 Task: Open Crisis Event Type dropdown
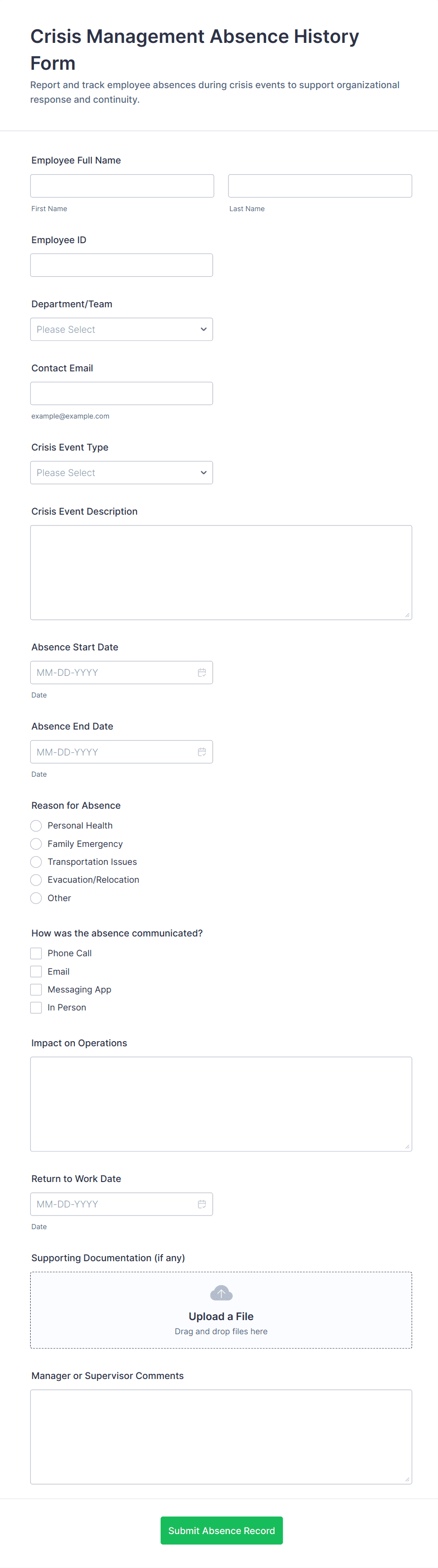(122, 472)
